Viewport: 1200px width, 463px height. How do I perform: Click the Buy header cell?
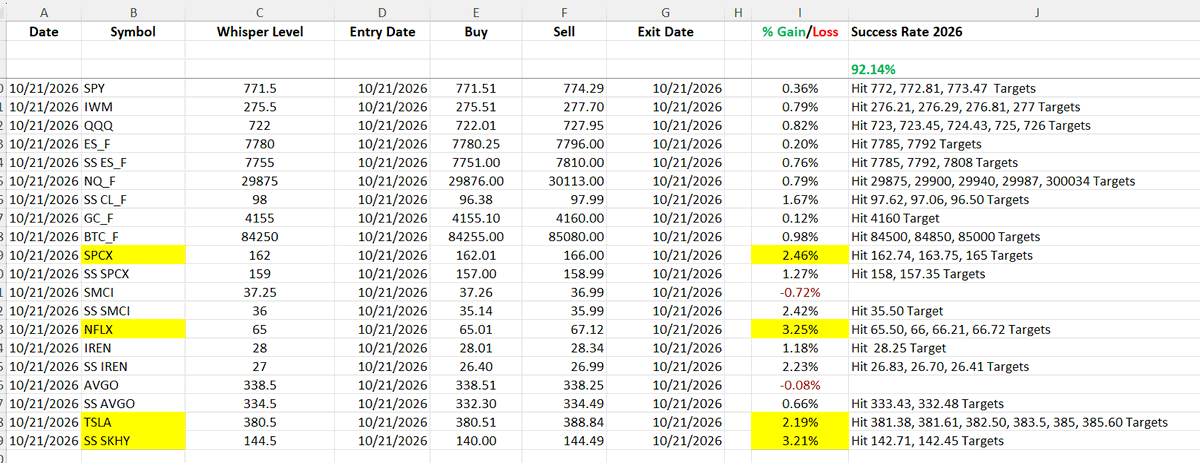coord(476,32)
